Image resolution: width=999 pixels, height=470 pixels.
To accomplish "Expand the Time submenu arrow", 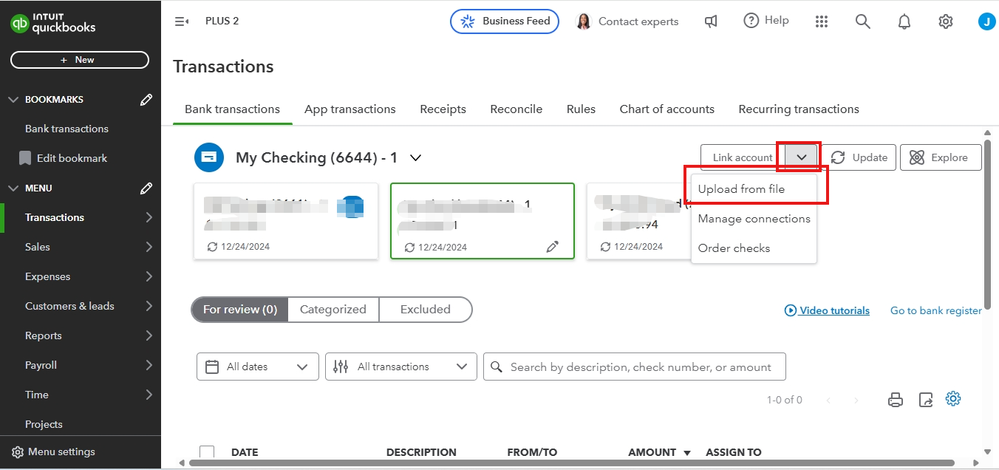I will [x=148, y=395].
